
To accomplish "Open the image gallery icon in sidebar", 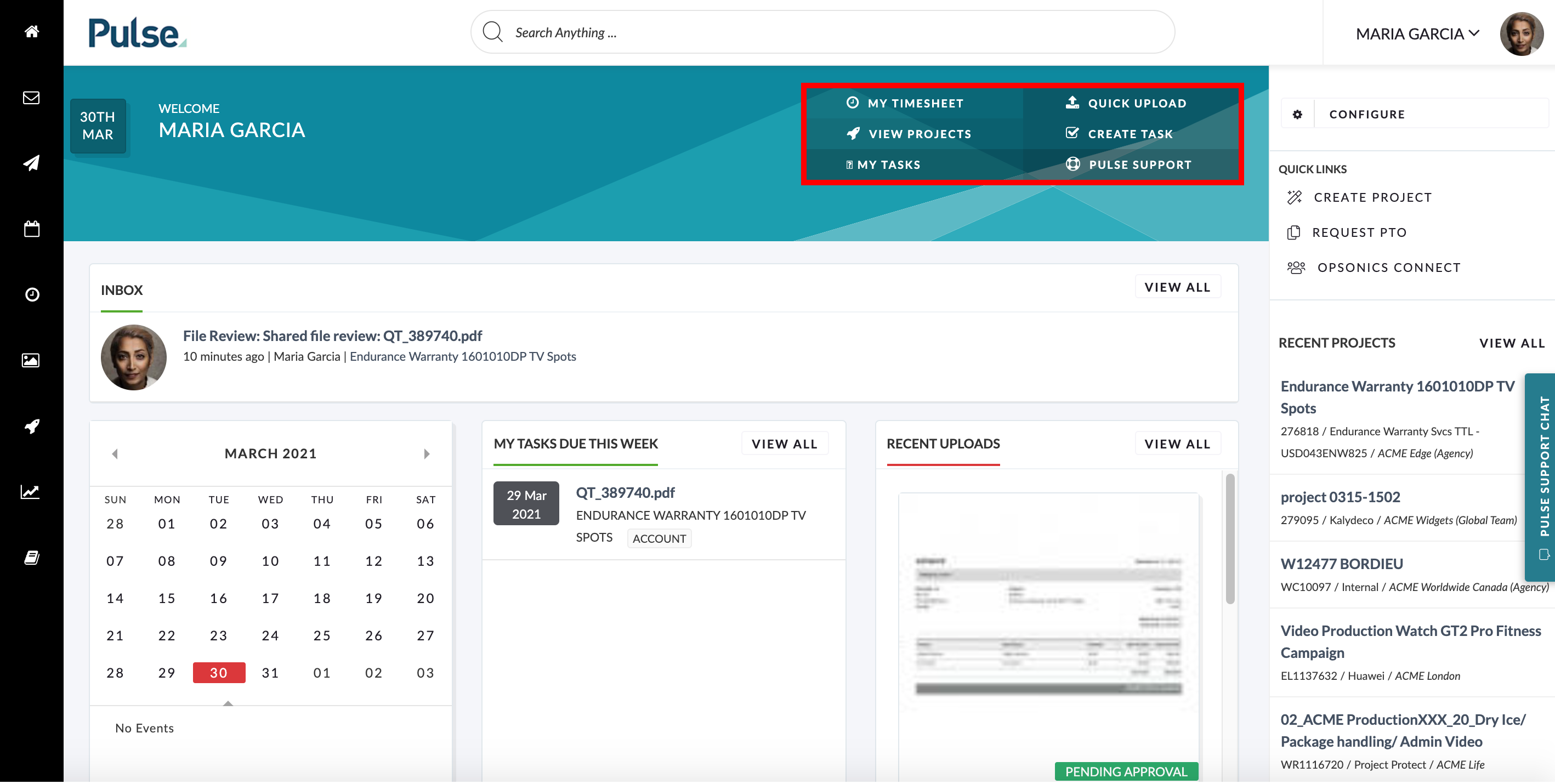I will pyautogui.click(x=31, y=360).
